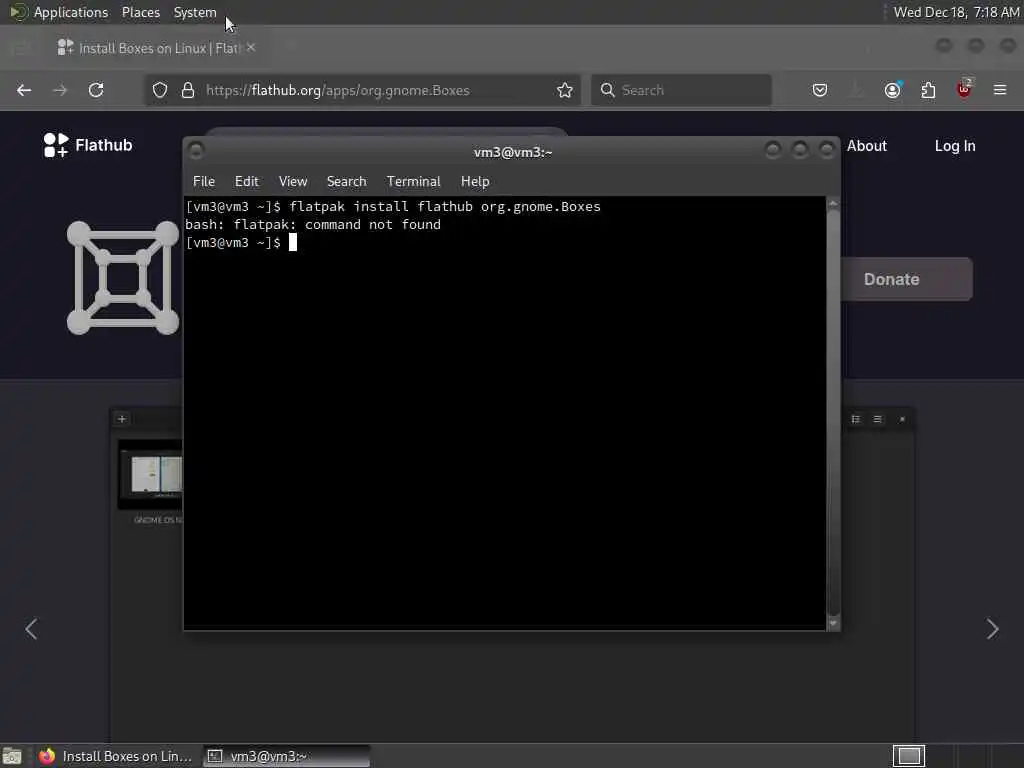Click the MATE logo beside Applications
Viewport: 1024px width, 768px height.
coord(18,12)
